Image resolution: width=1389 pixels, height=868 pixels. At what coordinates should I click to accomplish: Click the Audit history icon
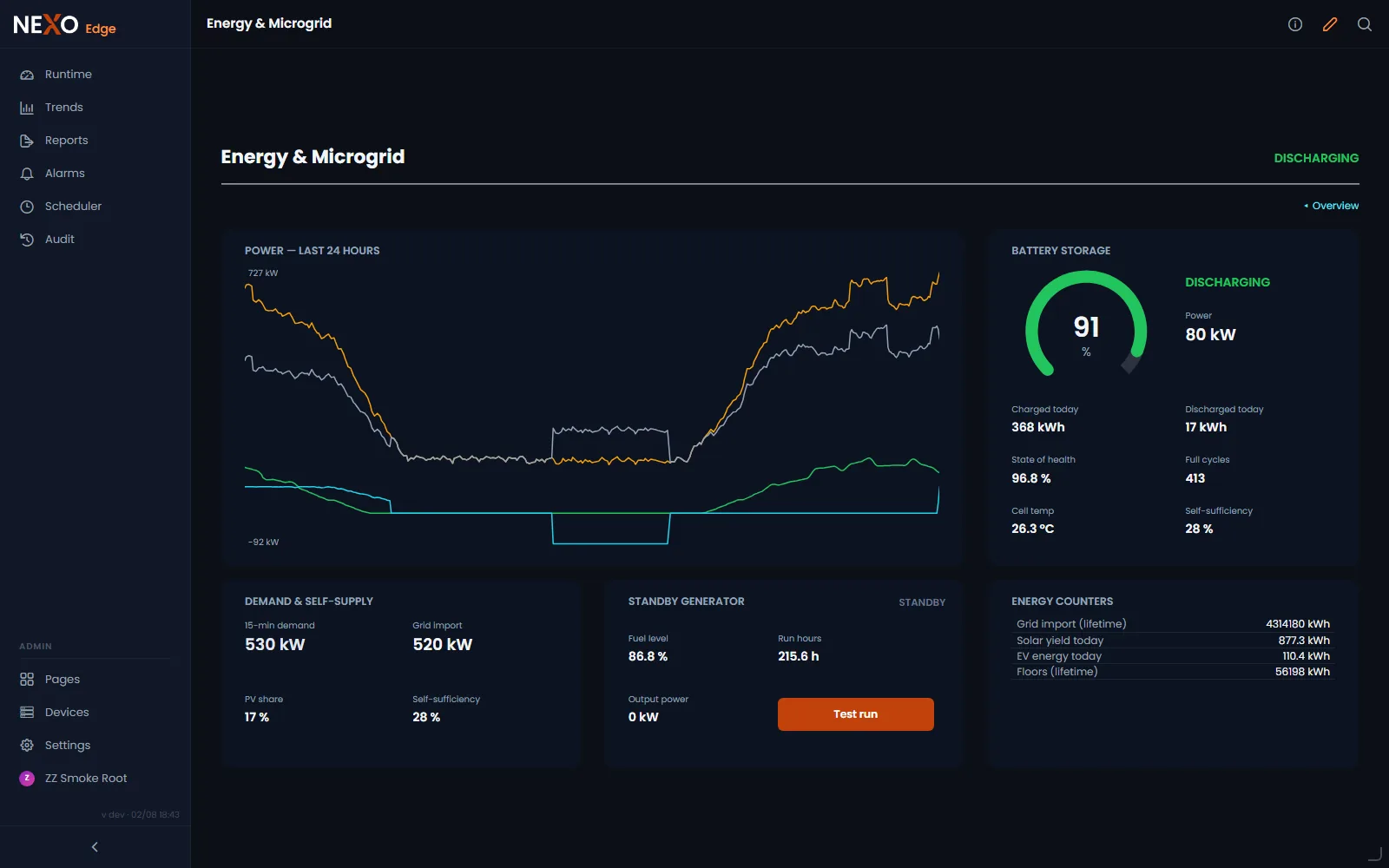[27, 240]
